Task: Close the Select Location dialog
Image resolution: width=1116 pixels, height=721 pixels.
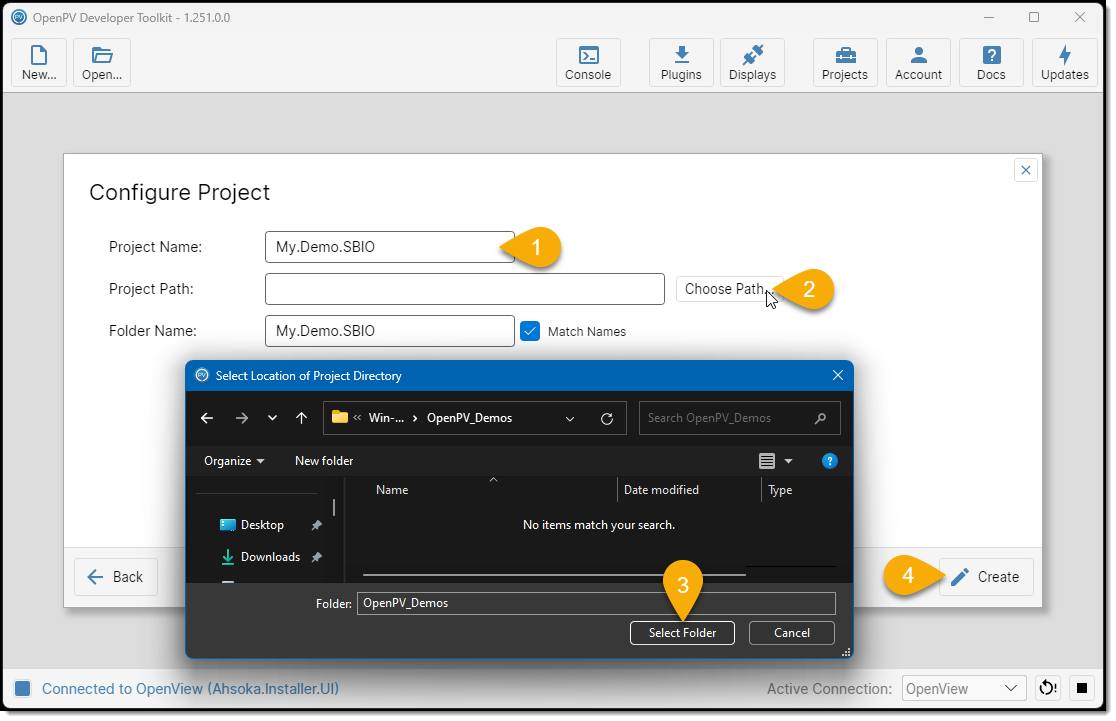Action: [x=838, y=375]
